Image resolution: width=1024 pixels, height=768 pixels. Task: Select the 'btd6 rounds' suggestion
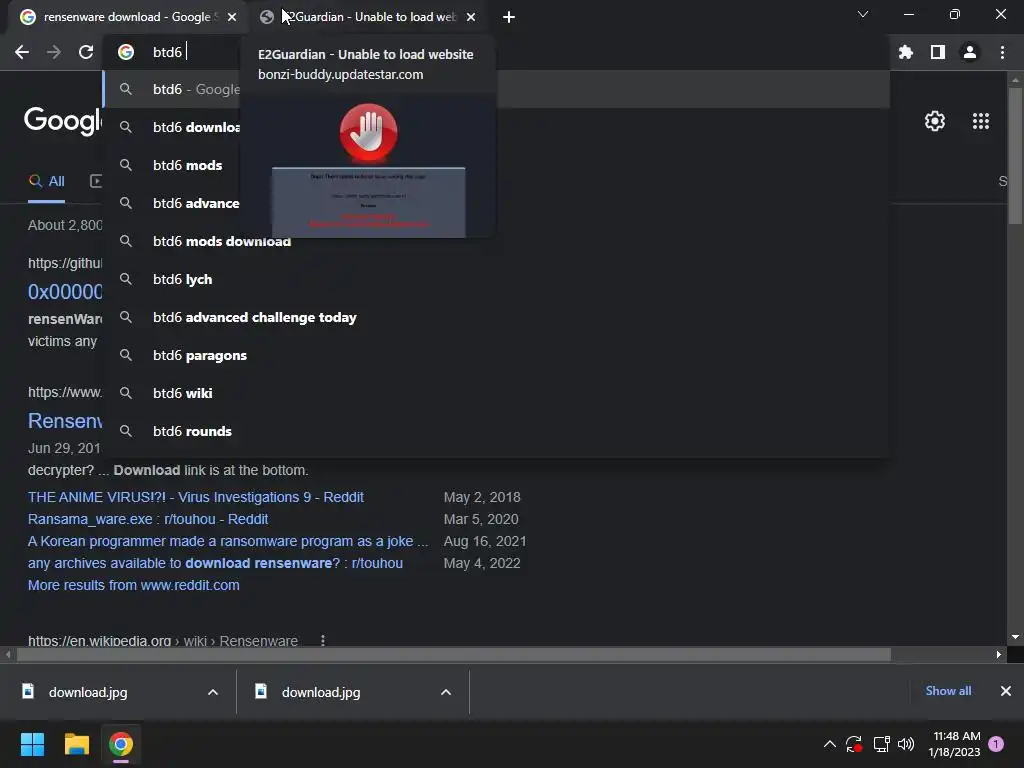[496, 431]
